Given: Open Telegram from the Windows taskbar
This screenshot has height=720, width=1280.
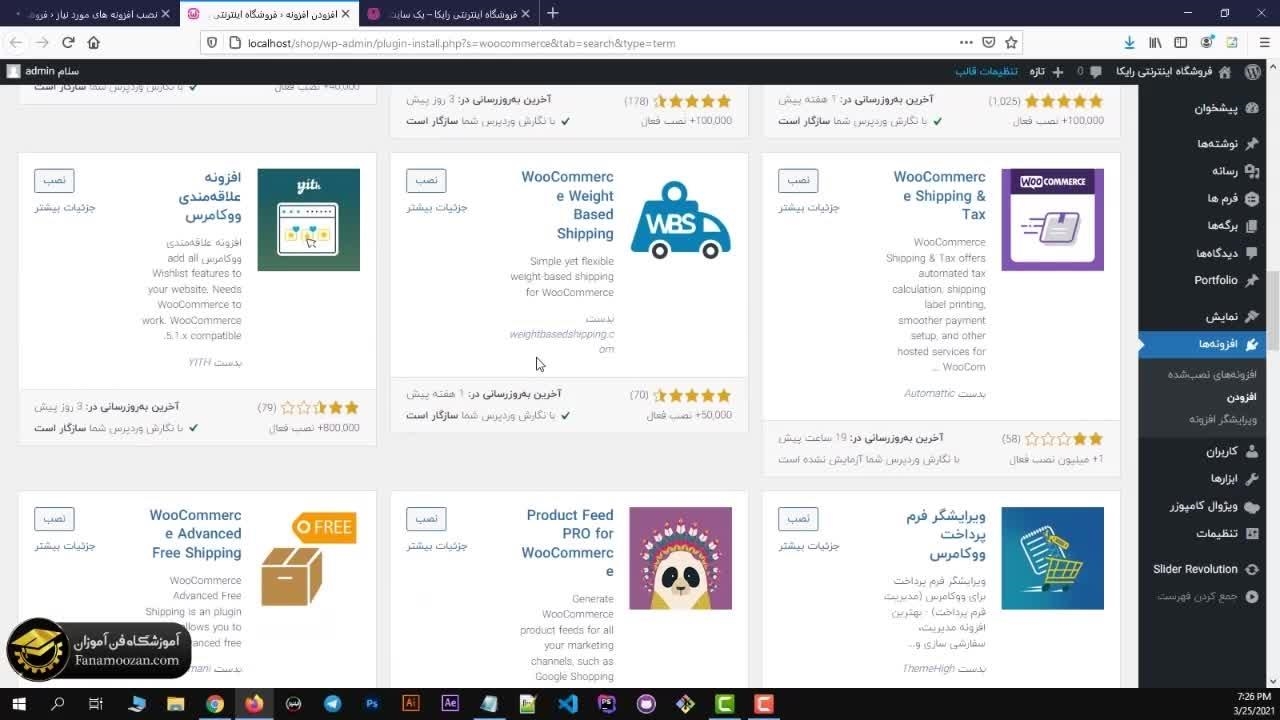Looking at the screenshot, I should (332, 704).
